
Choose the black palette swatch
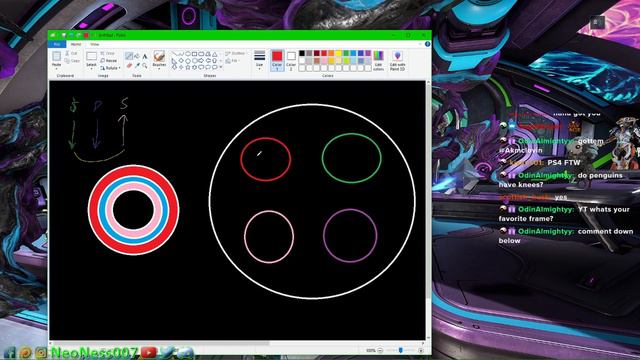tap(302, 53)
